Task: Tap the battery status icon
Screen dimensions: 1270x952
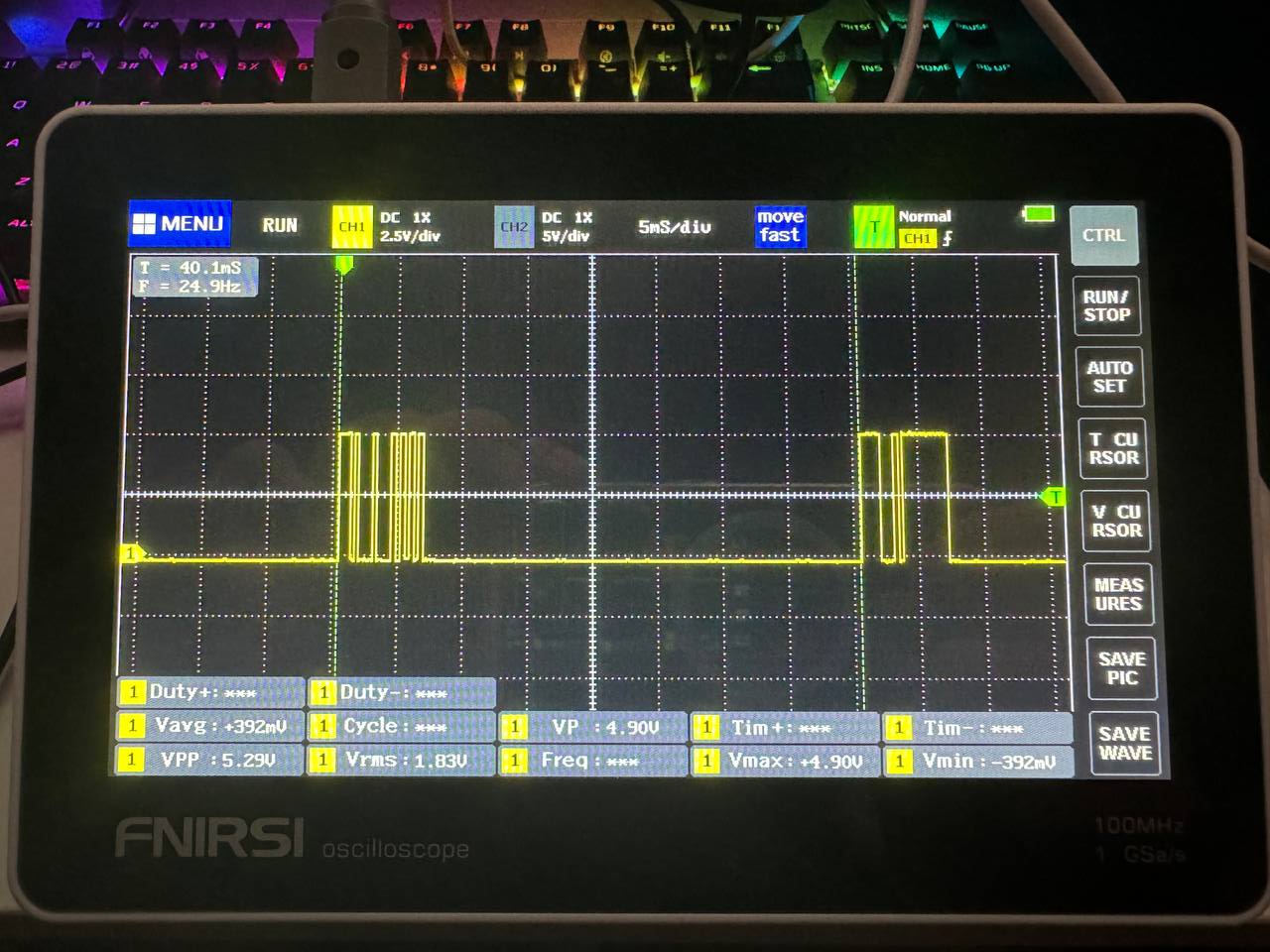Action: (x=1038, y=214)
